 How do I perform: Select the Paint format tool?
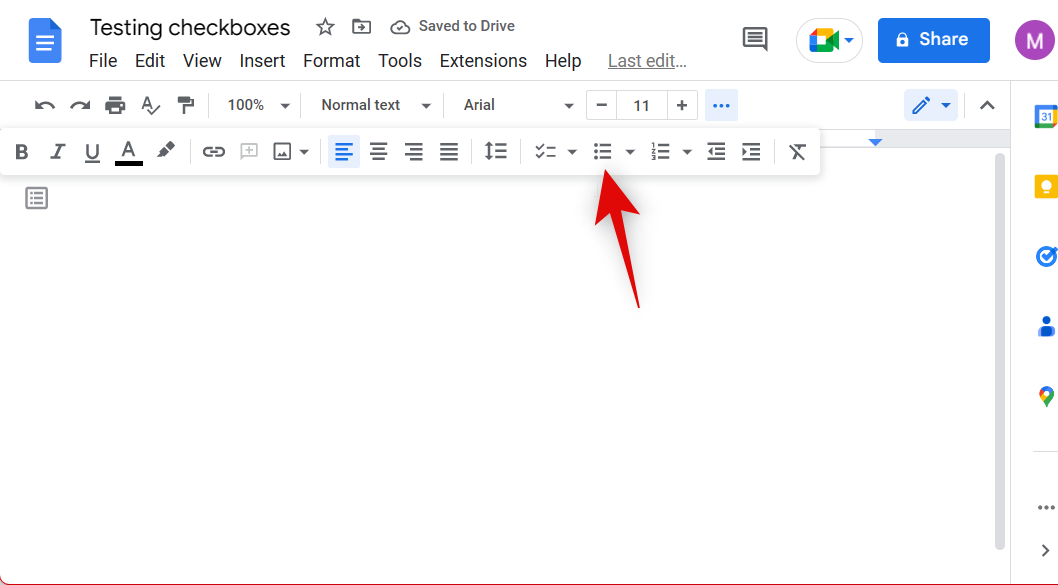click(x=185, y=105)
